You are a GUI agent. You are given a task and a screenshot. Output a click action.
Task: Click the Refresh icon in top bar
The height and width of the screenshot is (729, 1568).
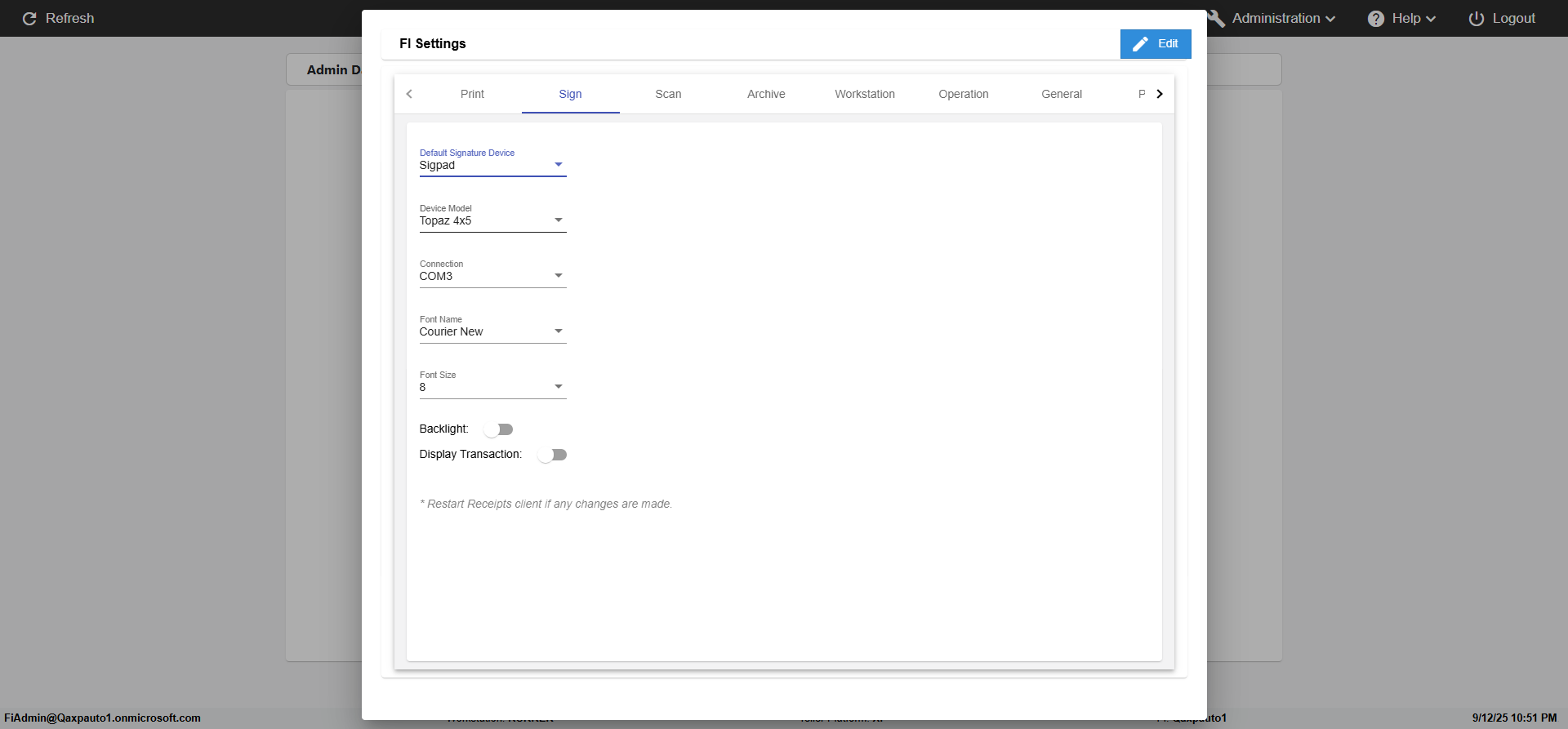click(29, 19)
